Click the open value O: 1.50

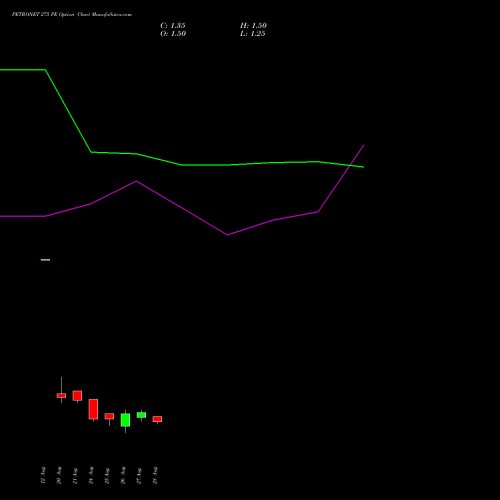pos(173,34)
